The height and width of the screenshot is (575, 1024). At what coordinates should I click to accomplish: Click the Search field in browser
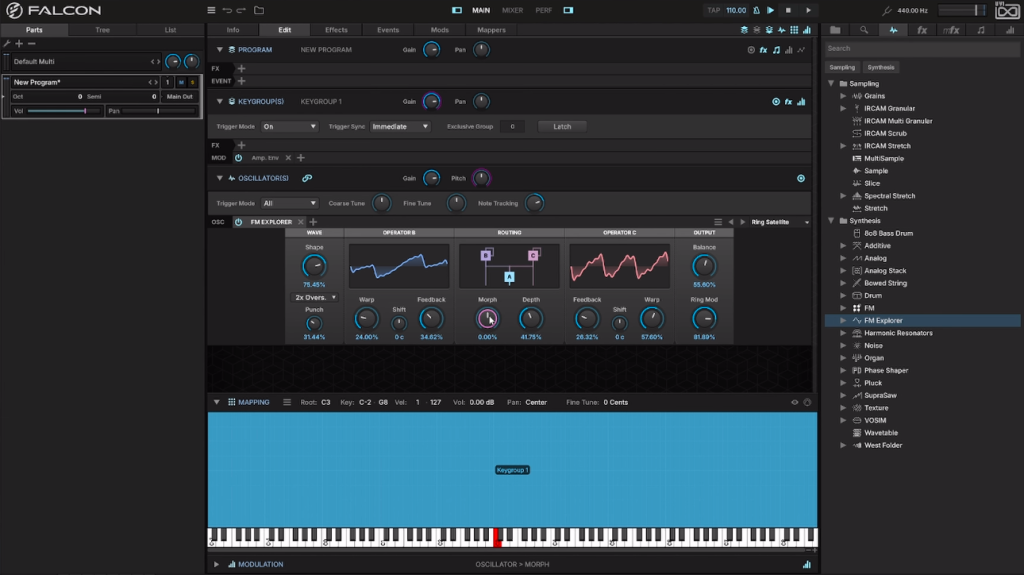pos(921,48)
